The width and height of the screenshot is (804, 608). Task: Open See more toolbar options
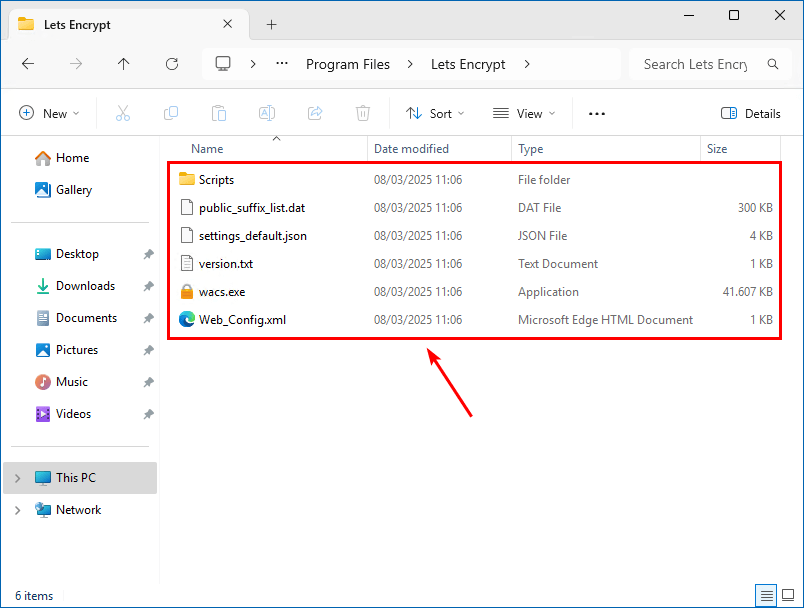pos(597,114)
